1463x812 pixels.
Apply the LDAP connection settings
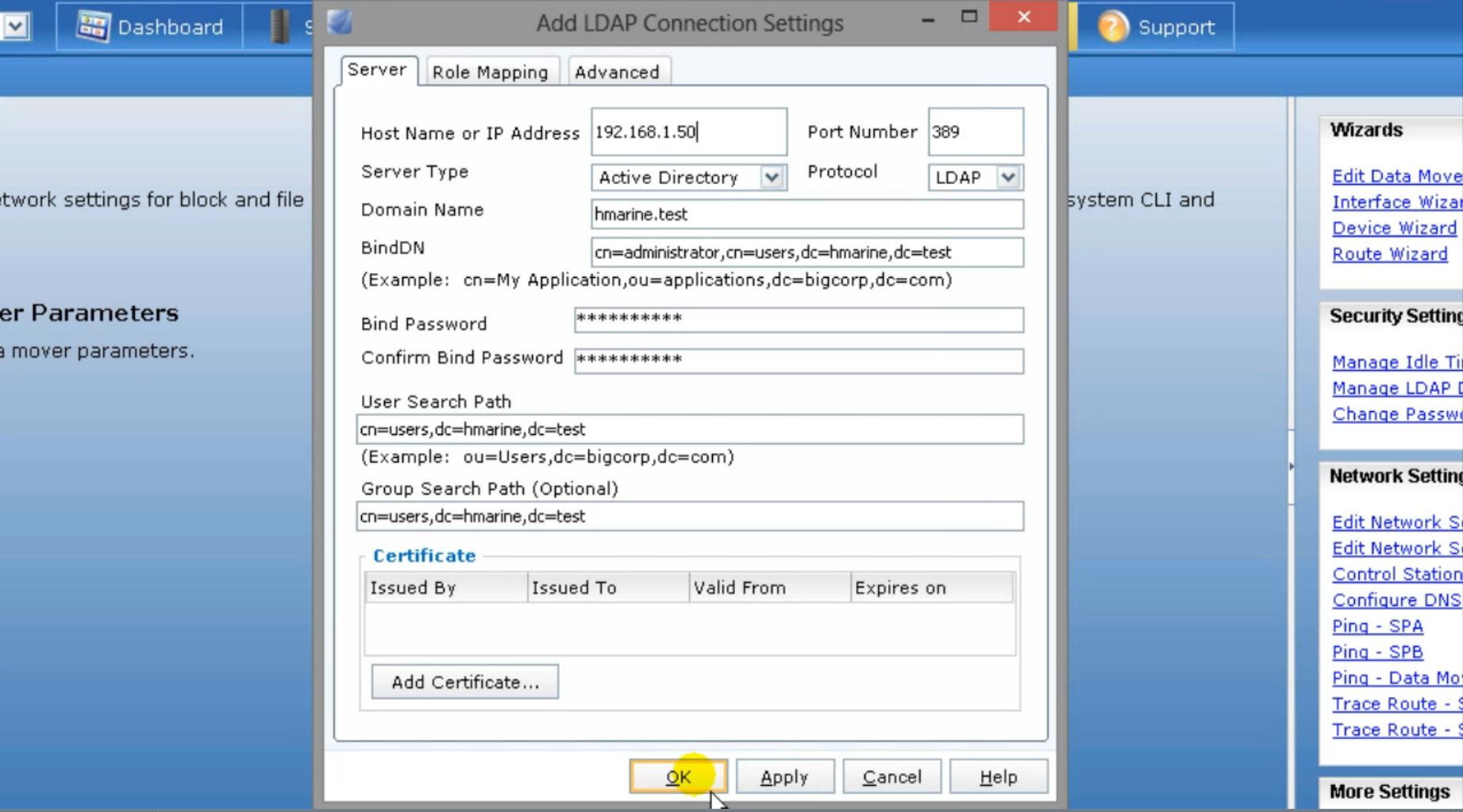pyautogui.click(x=784, y=775)
